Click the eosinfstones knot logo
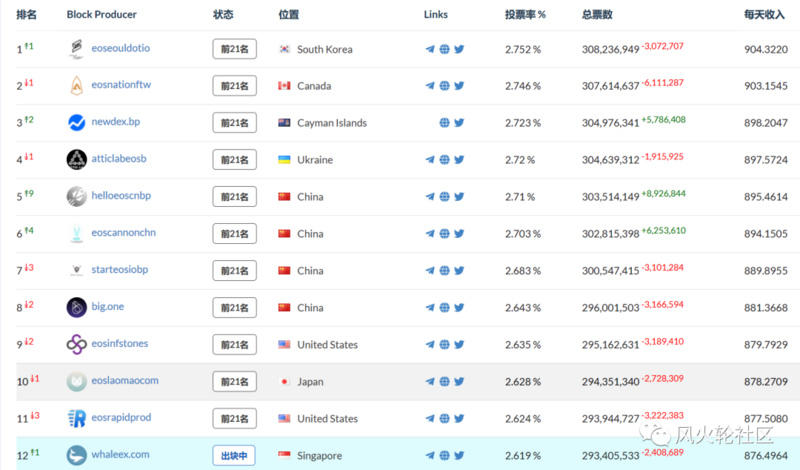The height and width of the screenshot is (470, 800). (x=77, y=344)
